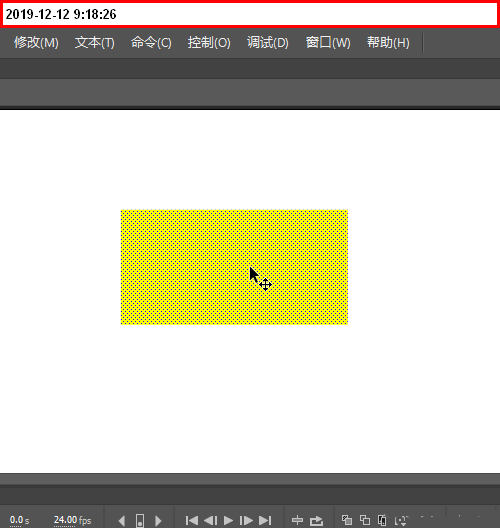Open the 帮助(H) menu

pyautogui.click(x=388, y=43)
